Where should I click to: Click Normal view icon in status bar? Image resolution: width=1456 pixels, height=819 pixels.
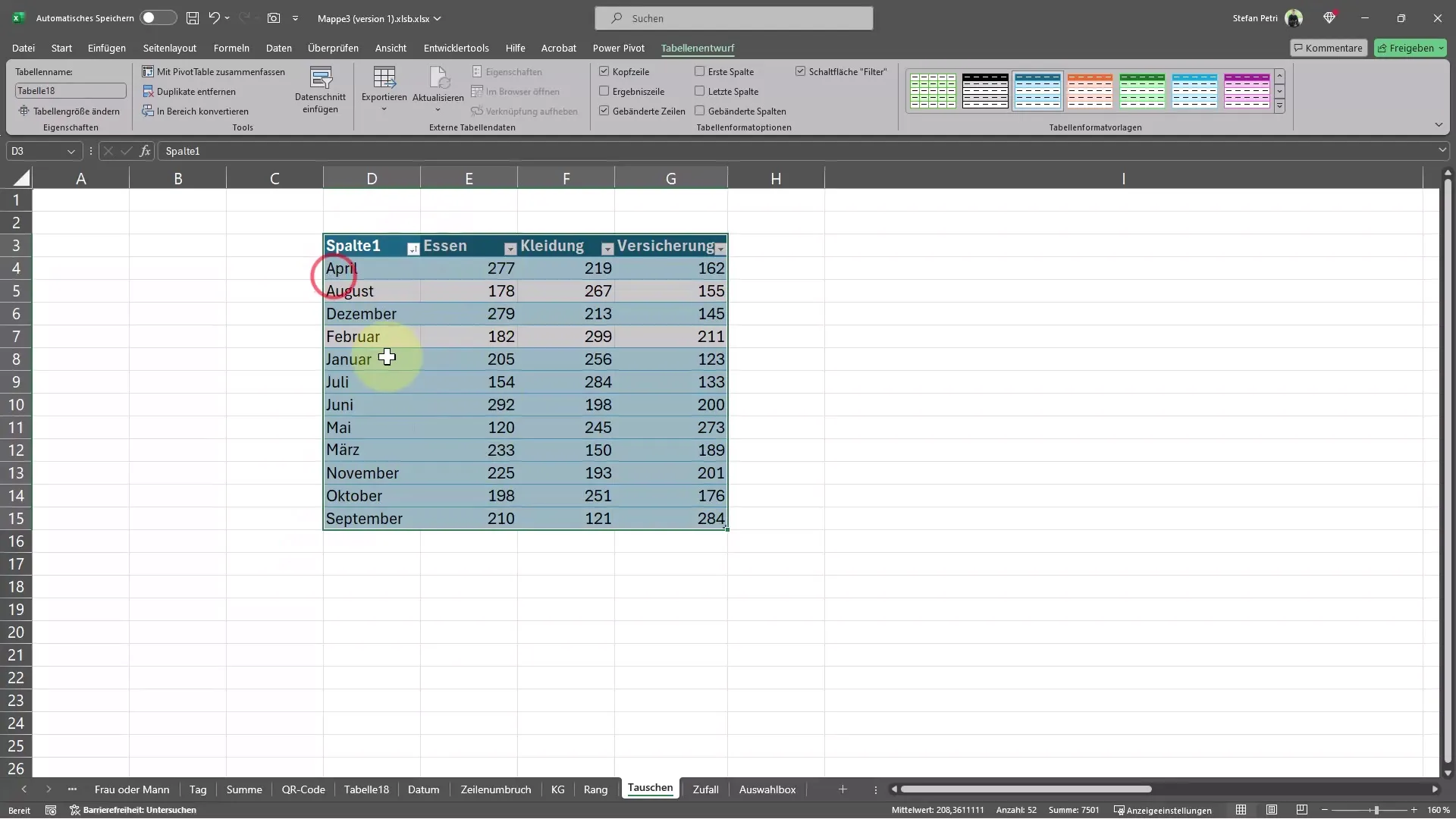(x=1241, y=810)
